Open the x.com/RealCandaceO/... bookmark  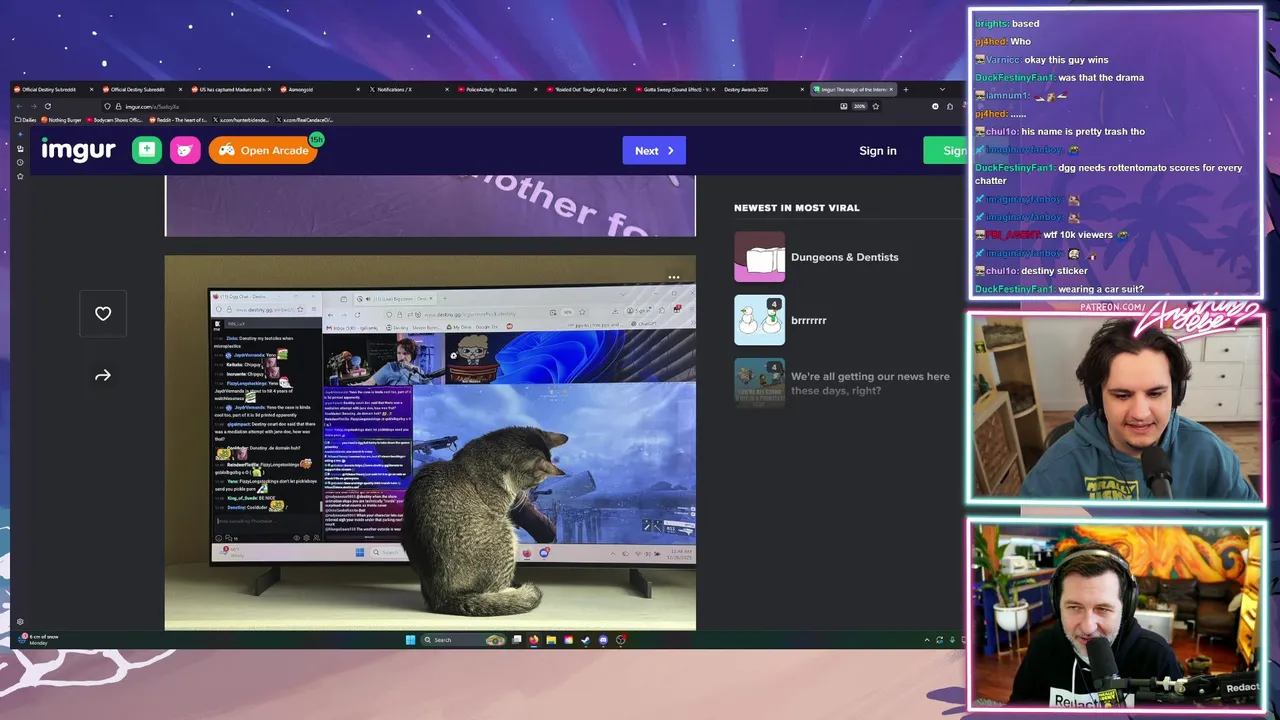coord(305,120)
